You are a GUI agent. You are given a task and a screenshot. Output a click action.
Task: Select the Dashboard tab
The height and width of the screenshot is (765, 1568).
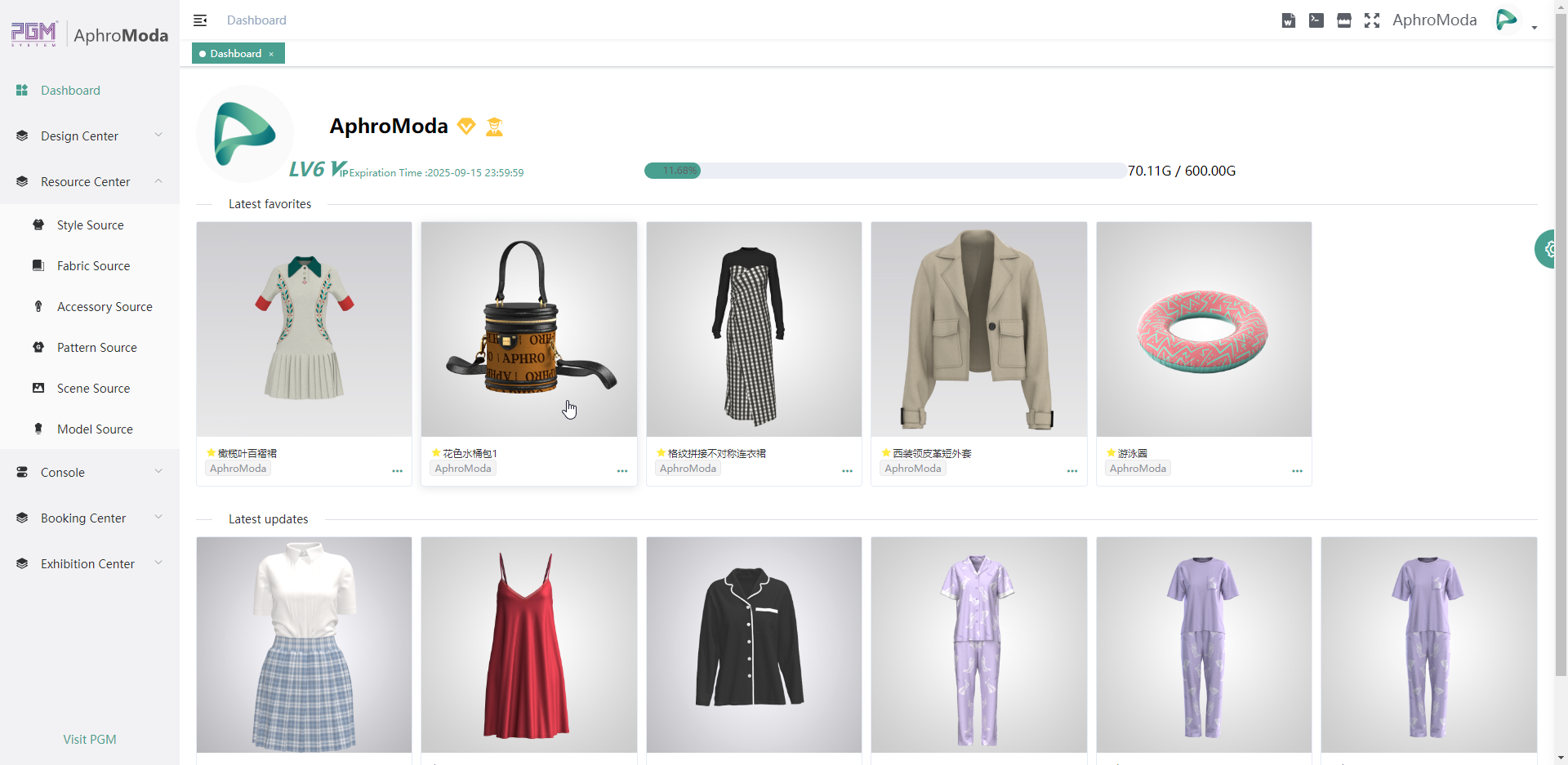click(238, 53)
